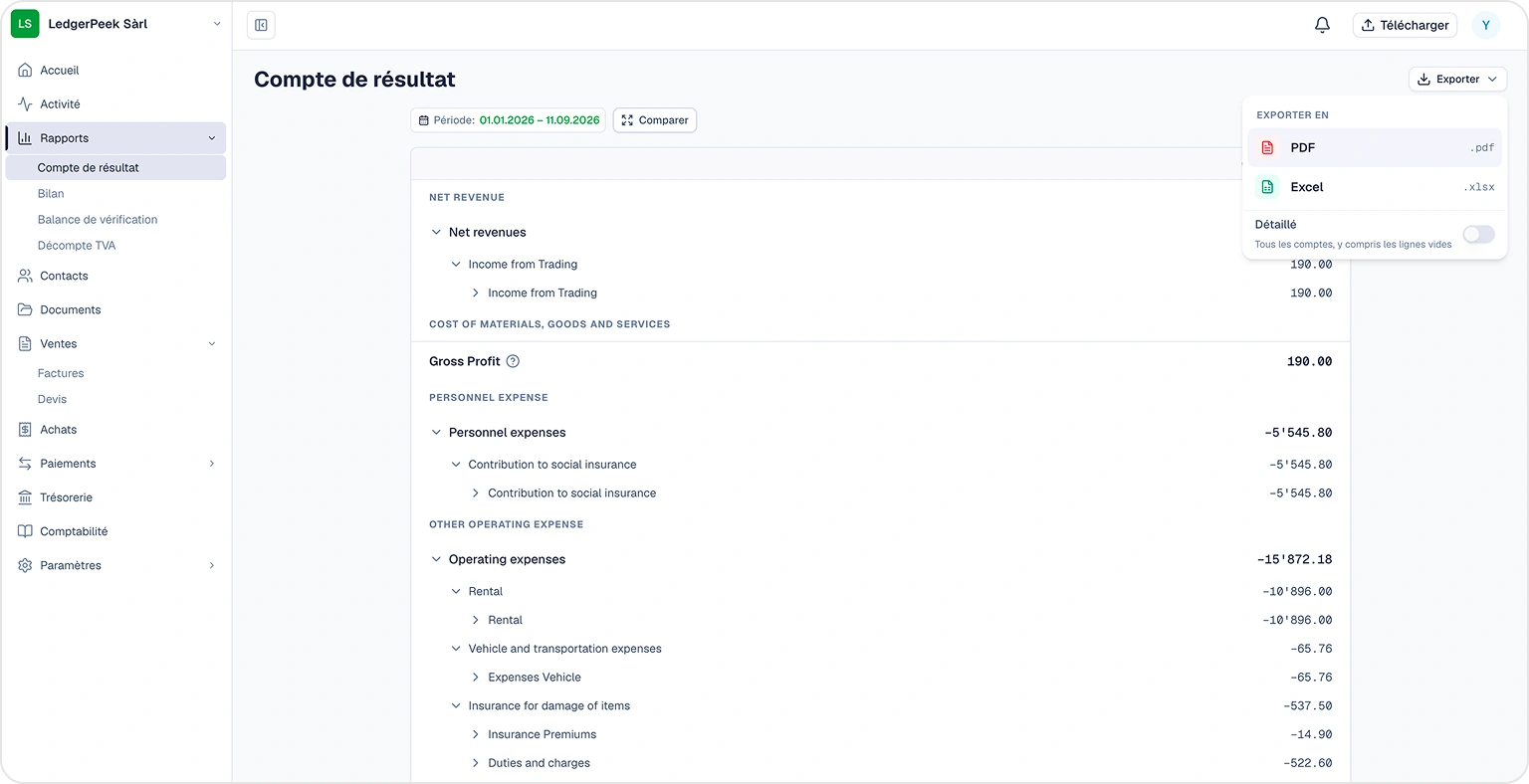
Task: Export the report as Excel
Action: point(1375,187)
